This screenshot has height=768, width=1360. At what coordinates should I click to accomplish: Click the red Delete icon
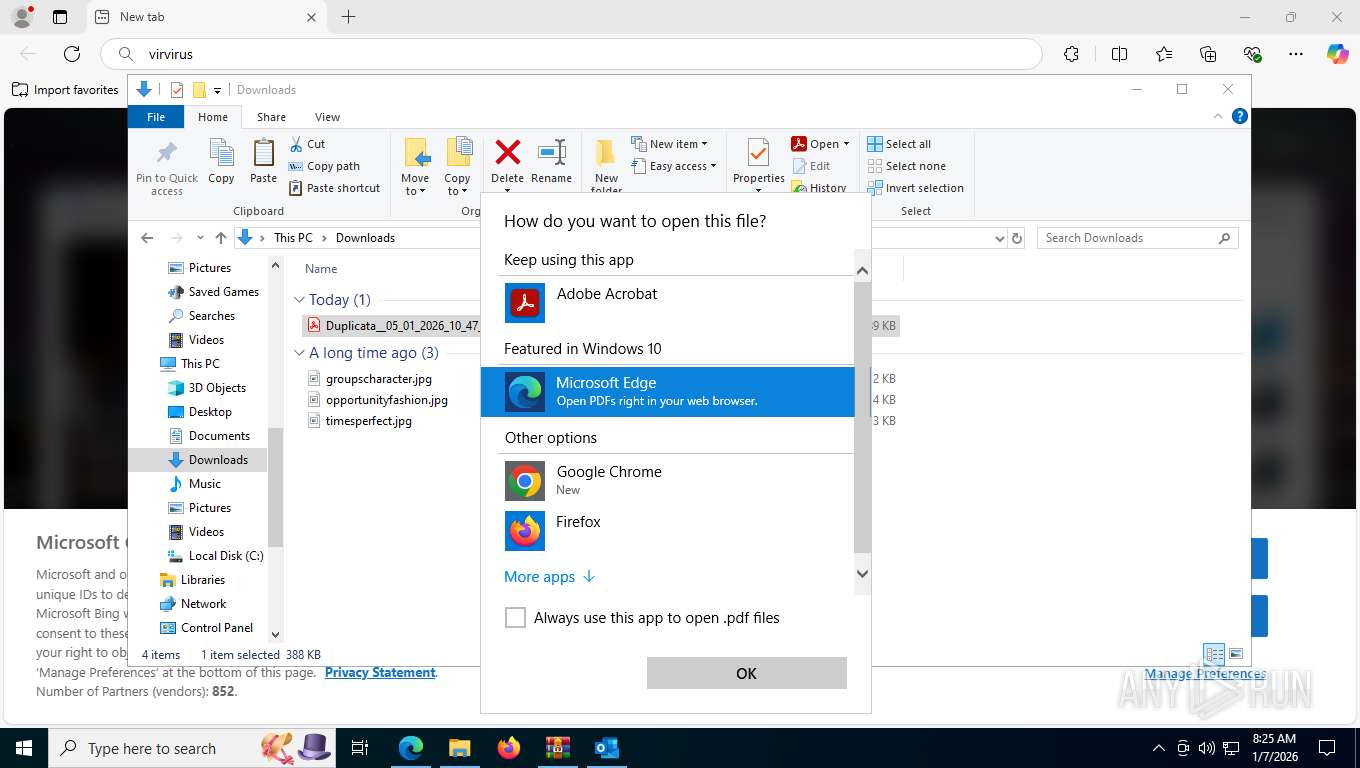pos(508,153)
